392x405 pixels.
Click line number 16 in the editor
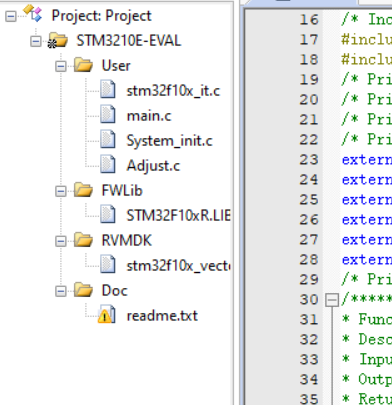point(309,19)
